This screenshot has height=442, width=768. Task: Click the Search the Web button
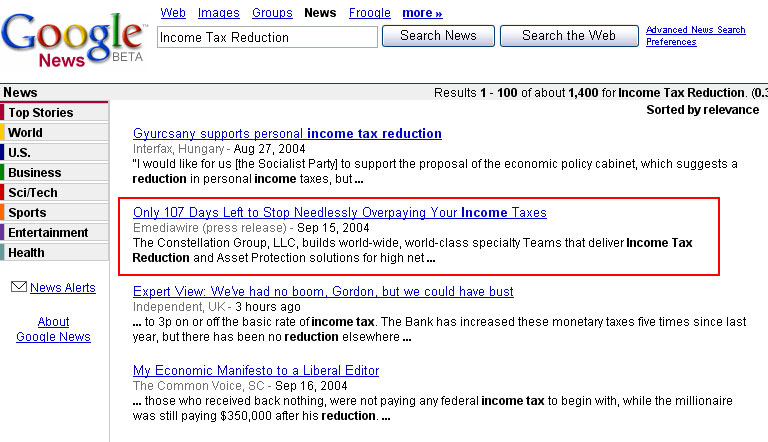569,36
